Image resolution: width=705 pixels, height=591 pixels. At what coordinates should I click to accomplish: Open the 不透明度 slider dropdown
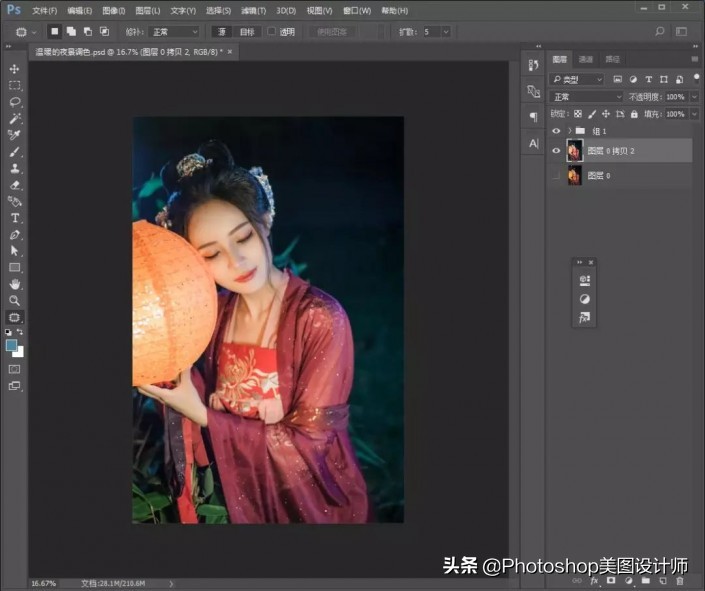coord(695,97)
